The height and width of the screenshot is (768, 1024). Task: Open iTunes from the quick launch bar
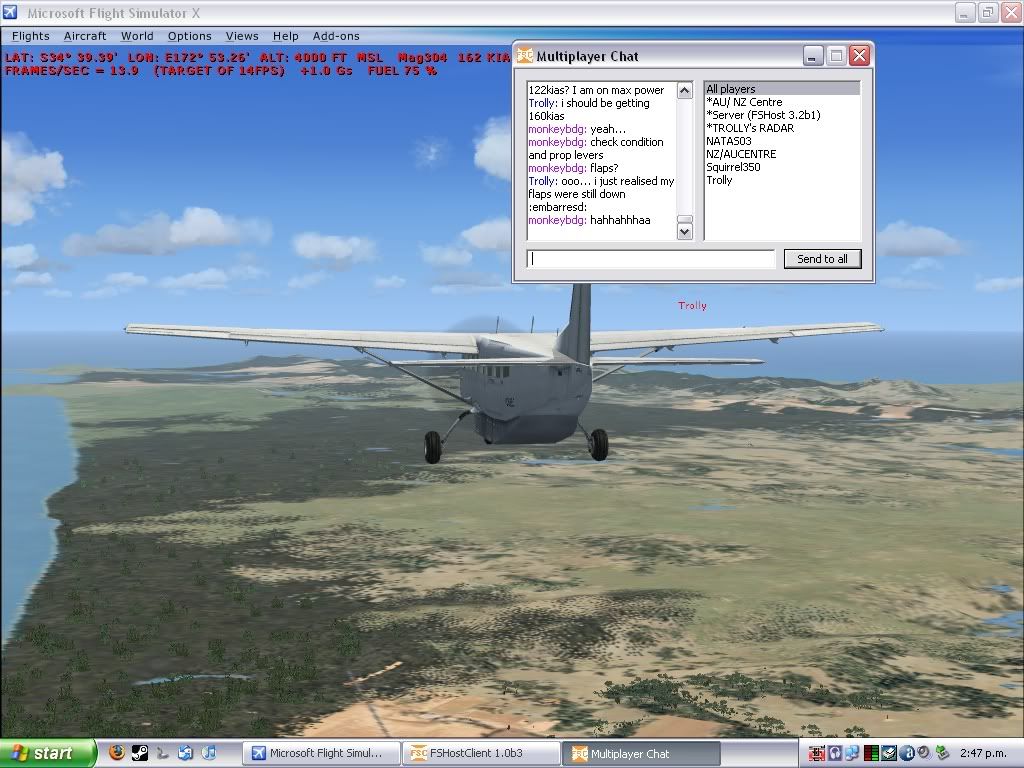[x=209, y=753]
